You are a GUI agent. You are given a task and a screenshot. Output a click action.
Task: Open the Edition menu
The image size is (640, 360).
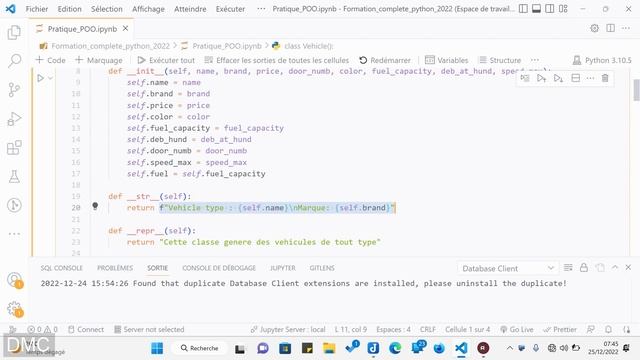tap(69, 9)
